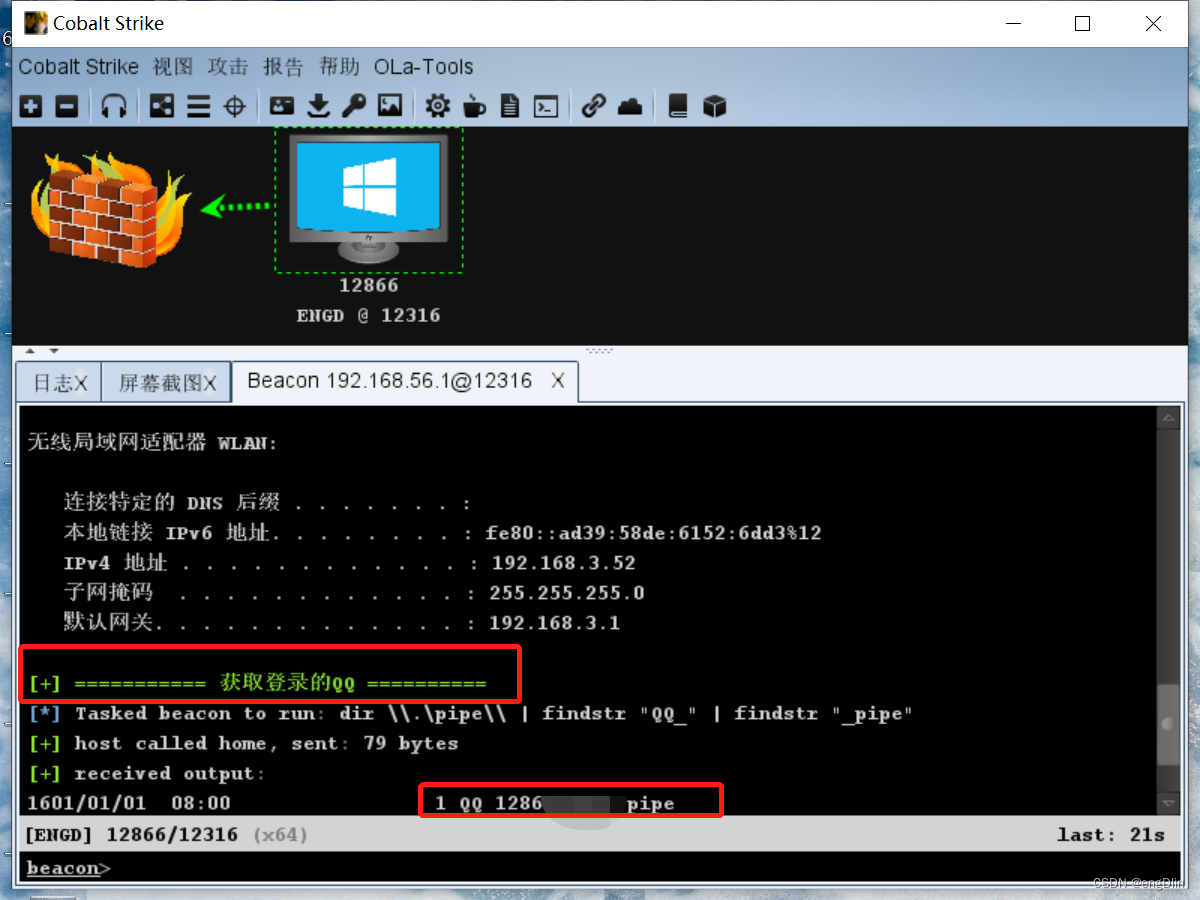Viewport: 1200px width, 900px height.
Task: Open the Cobalt Strike menu
Action: [x=79, y=67]
